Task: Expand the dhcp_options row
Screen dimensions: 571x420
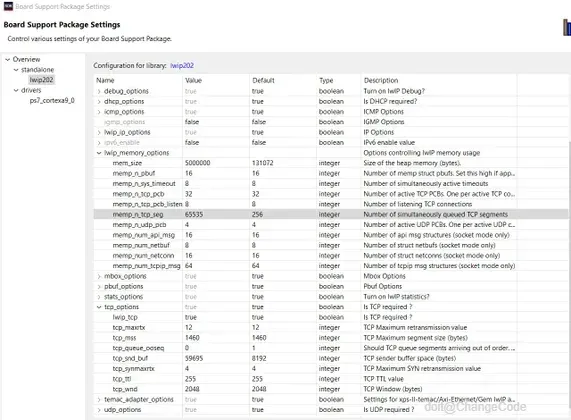Action: click(99, 101)
